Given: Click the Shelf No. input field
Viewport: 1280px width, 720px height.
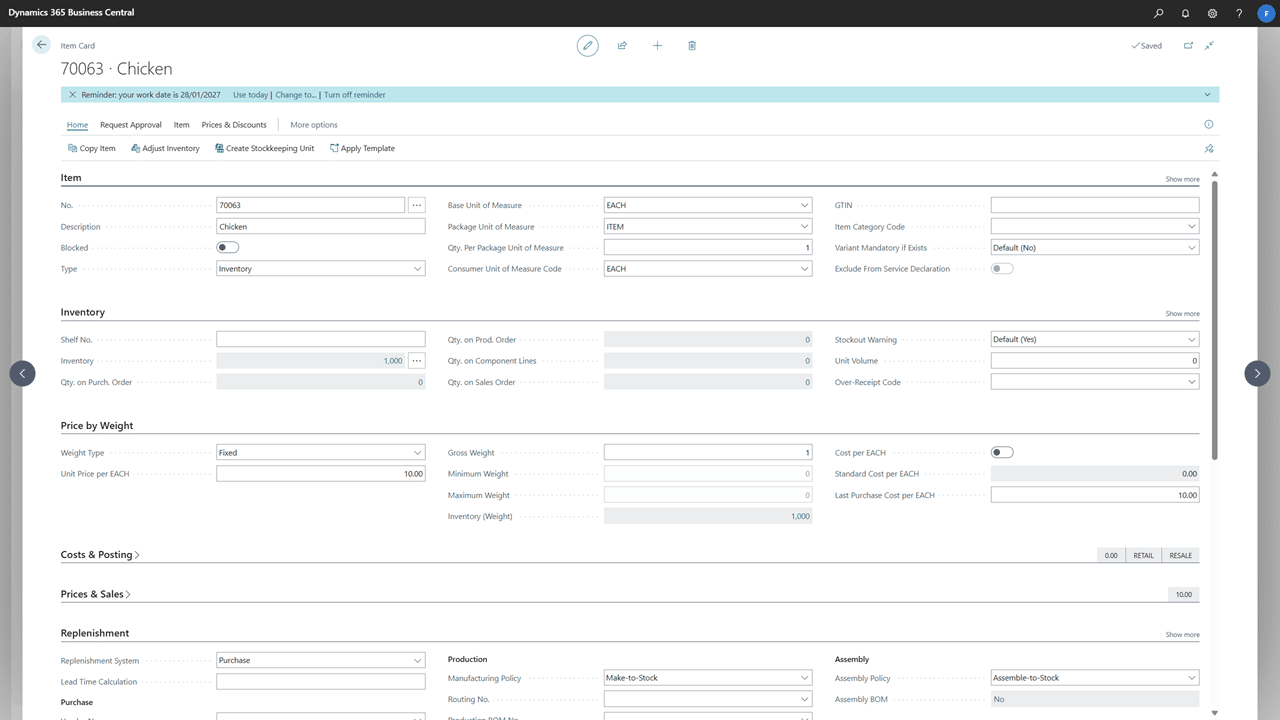Looking at the screenshot, I should (x=320, y=340).
